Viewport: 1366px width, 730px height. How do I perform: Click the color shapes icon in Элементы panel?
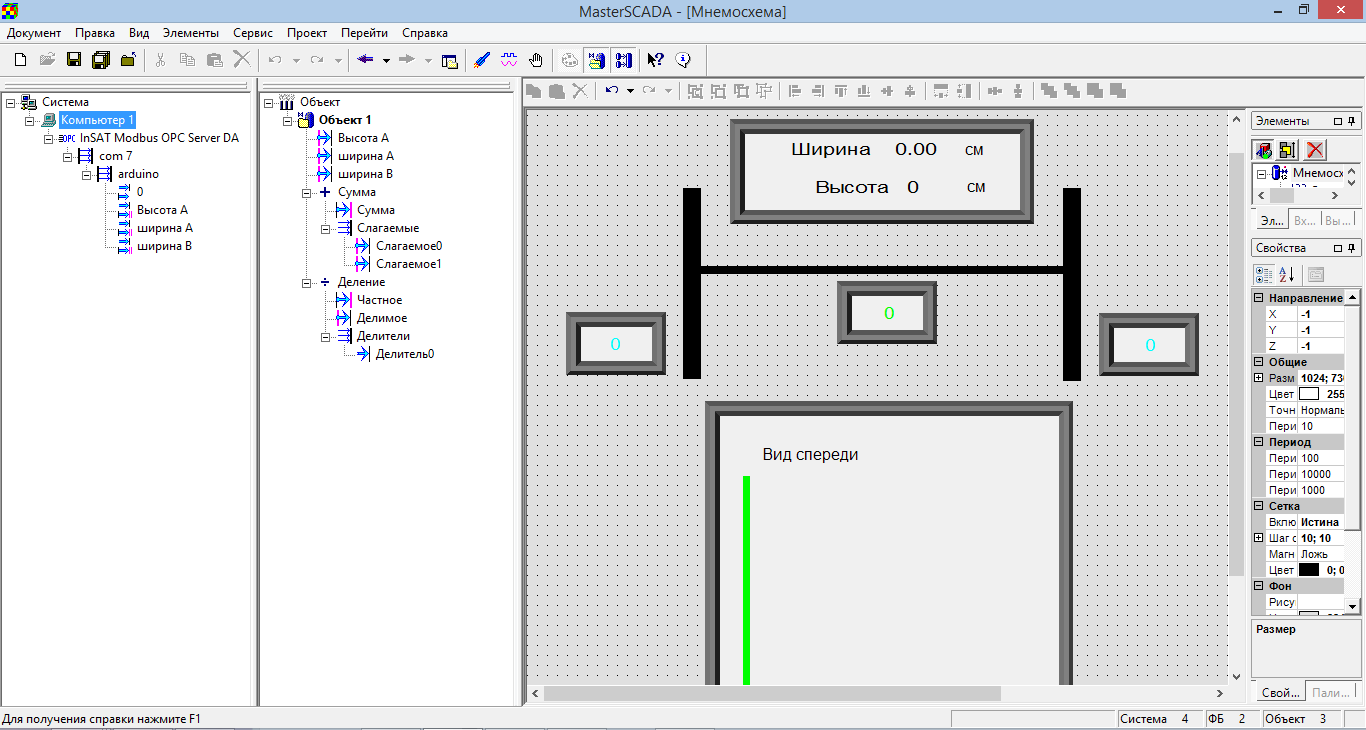tap(1264, 150)
